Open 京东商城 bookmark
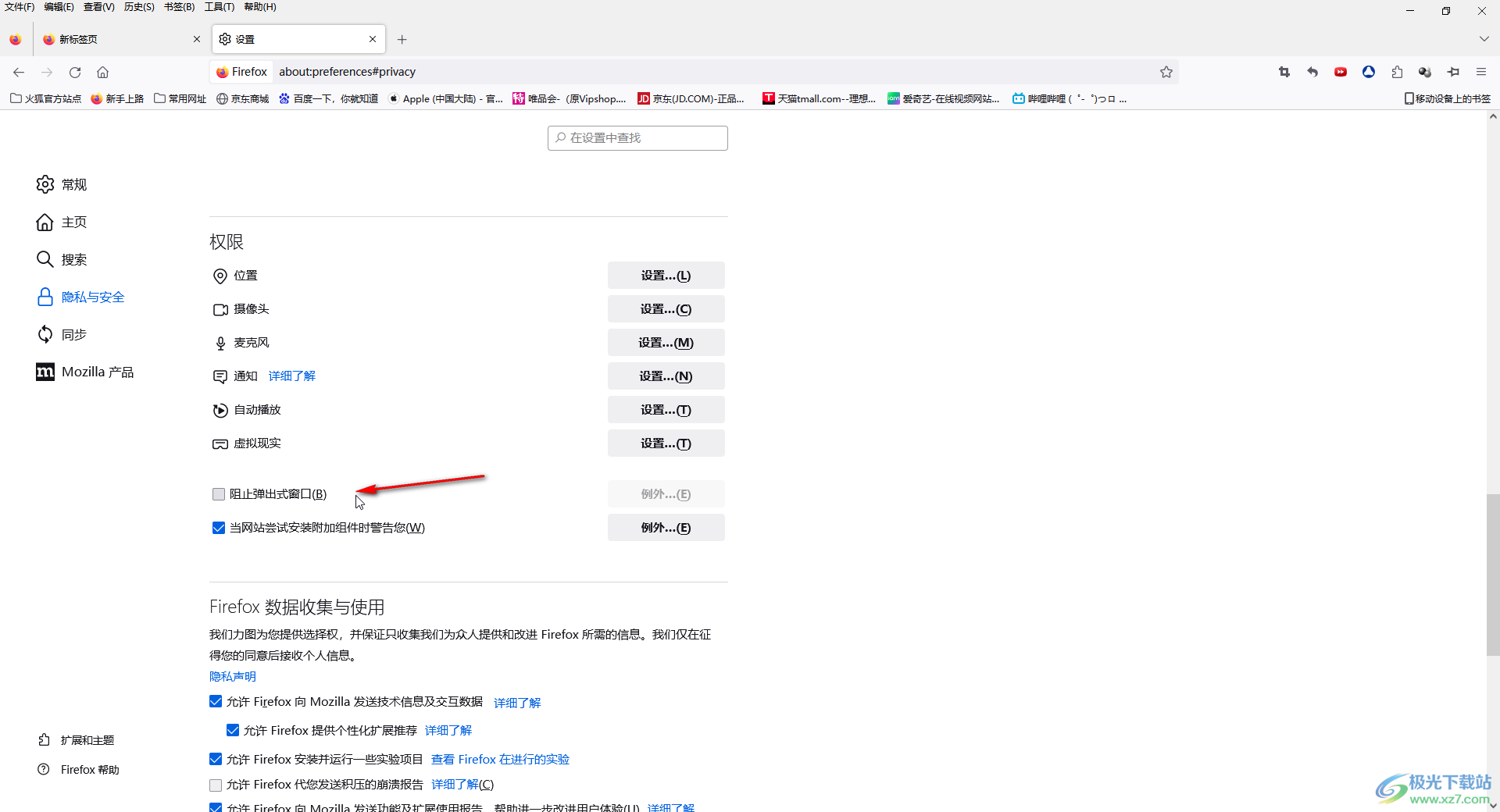 pos(243,98)
